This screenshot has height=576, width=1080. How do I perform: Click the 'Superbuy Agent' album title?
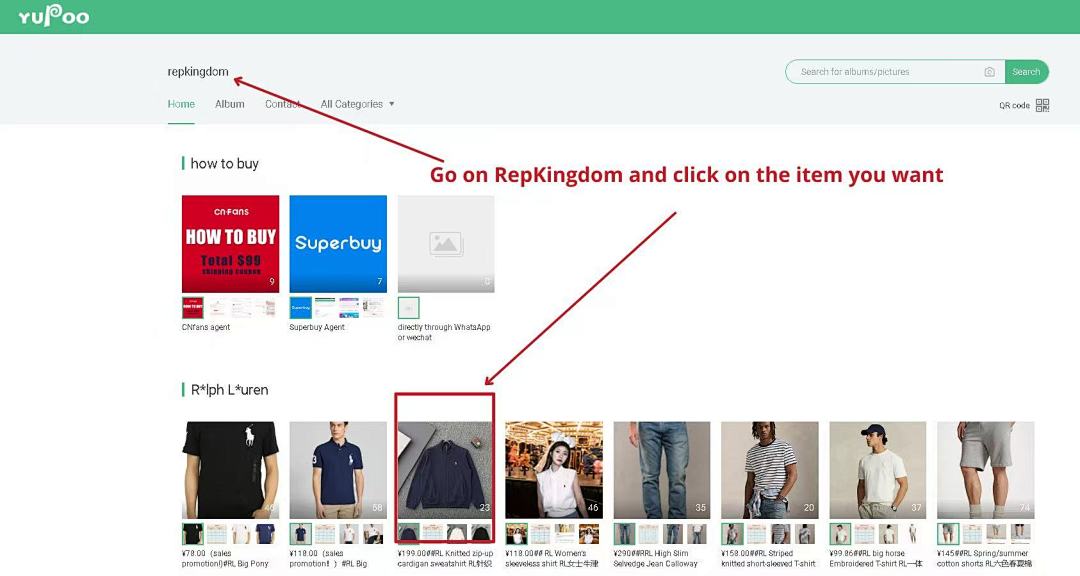point(317,327)
